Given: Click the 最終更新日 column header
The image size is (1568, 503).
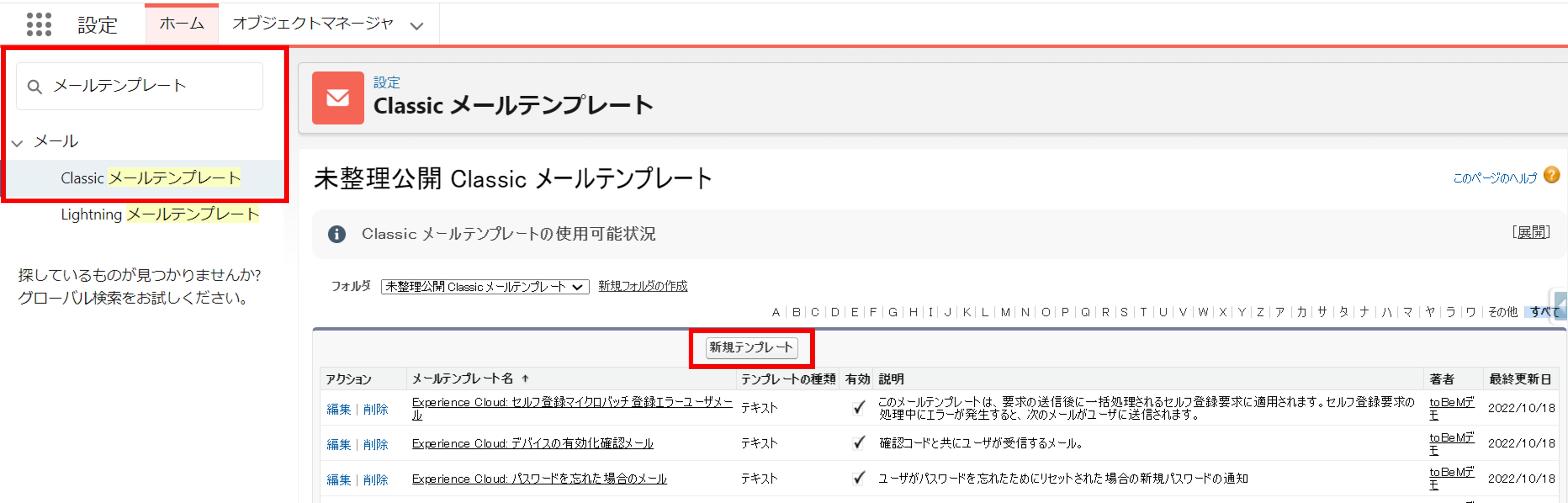Looking at the screenshot, I should pos(1520,379).
